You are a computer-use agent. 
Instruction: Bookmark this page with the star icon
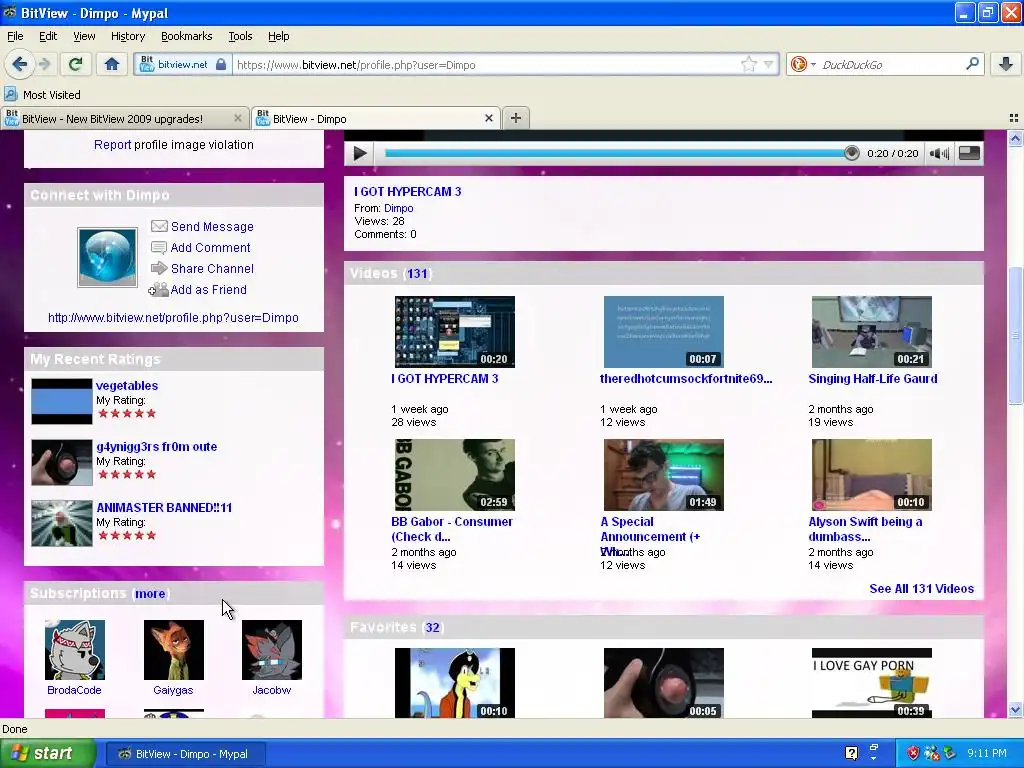click(748, 64)
